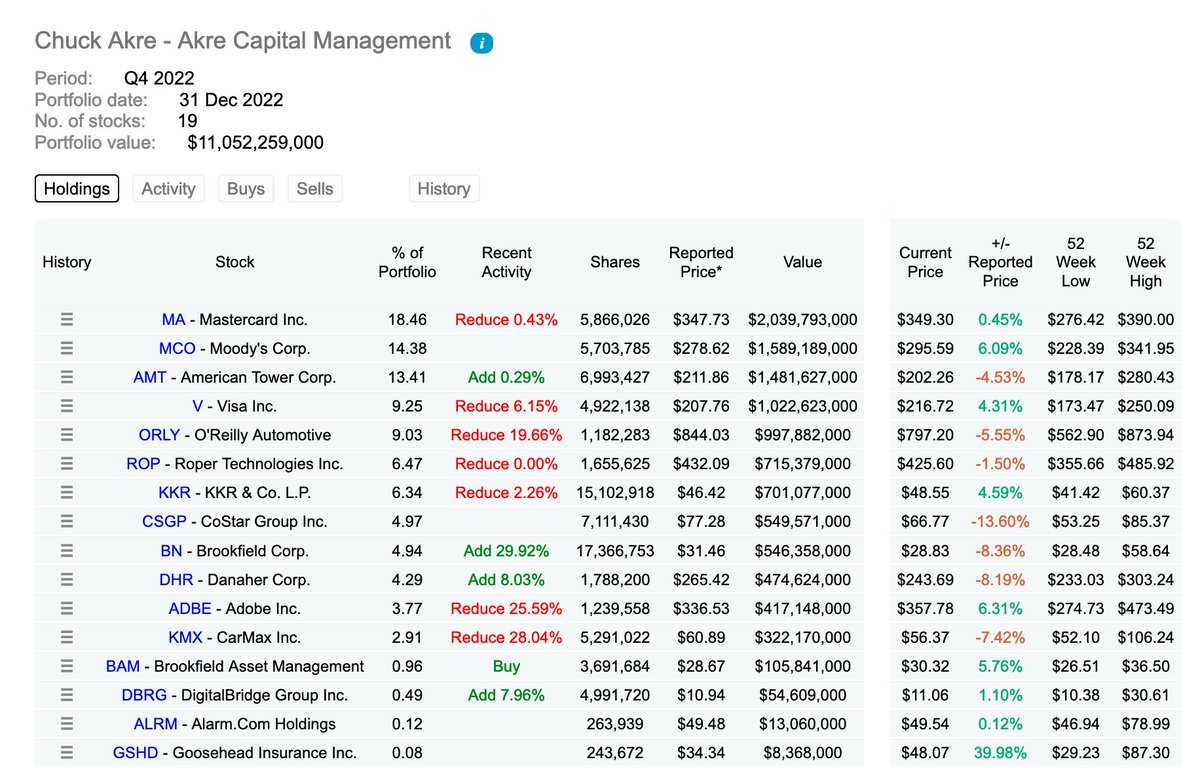Open history icon for Mastercard row
The image size is (1200, 768).
pos(67,320)
